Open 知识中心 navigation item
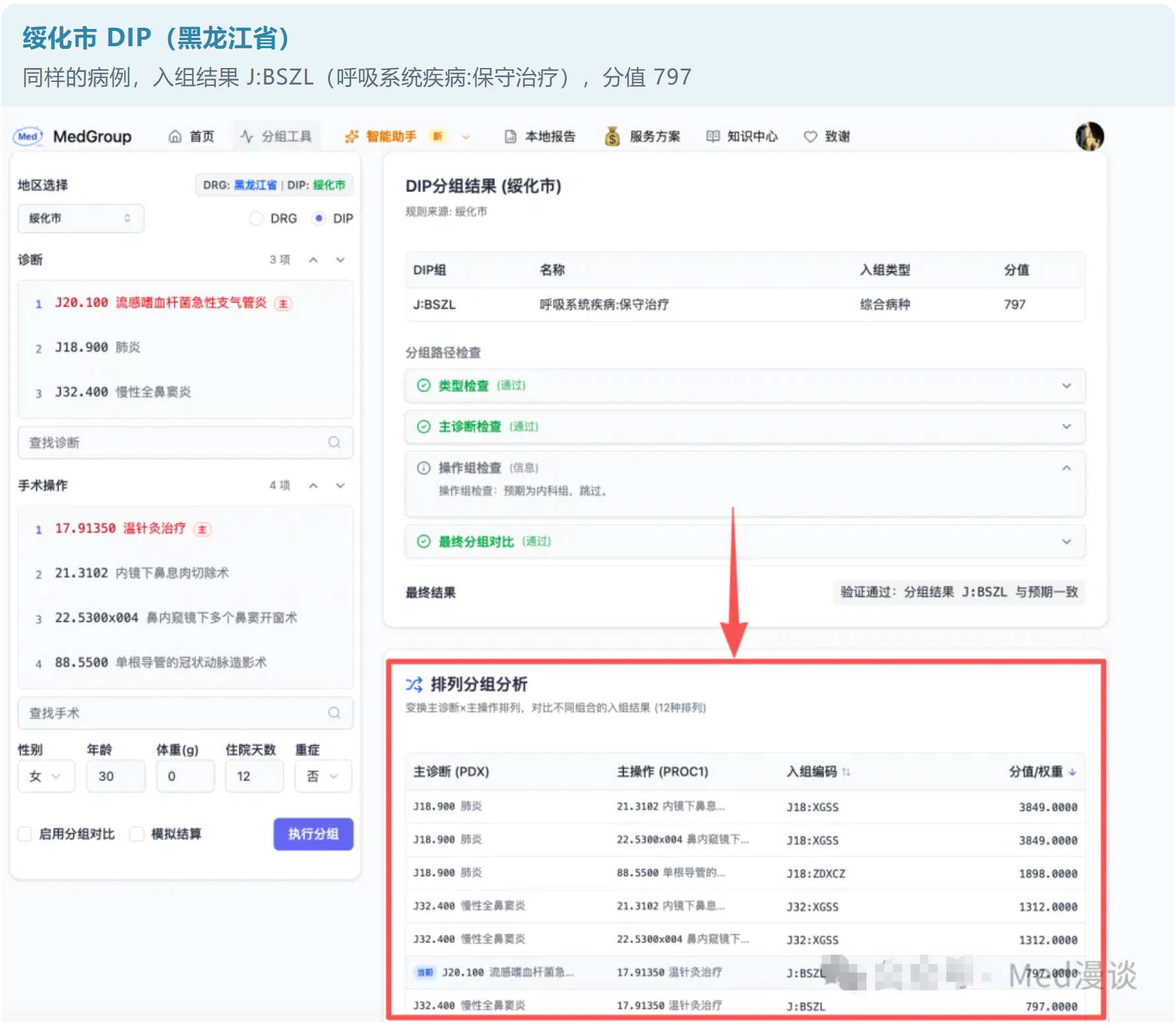The width and height of the screenshot is (1176, 1028). [742, 137]
